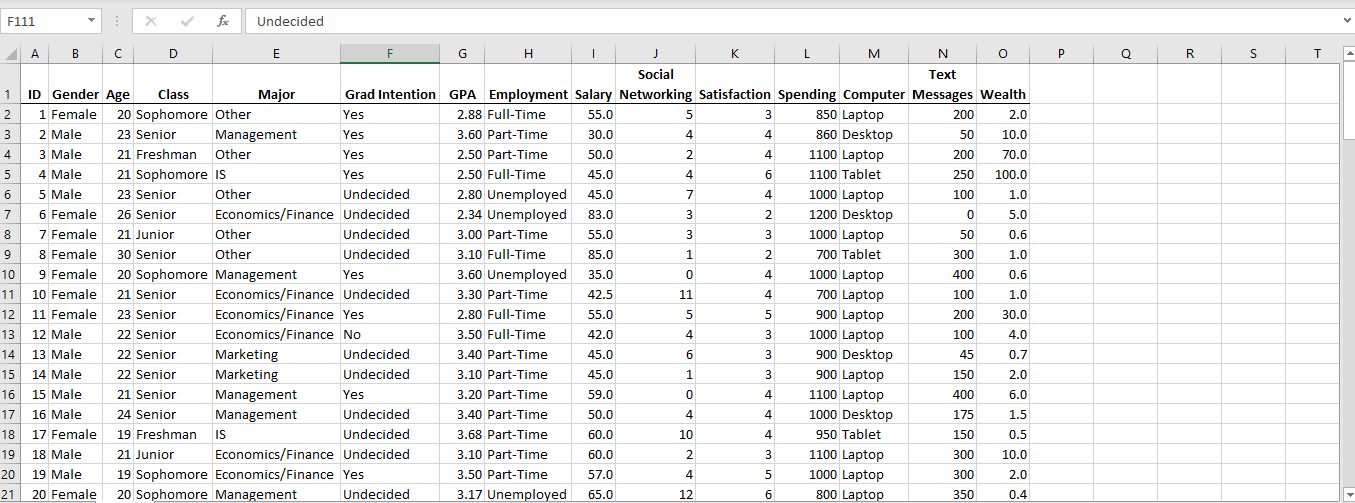1355x503 pixels.
Task: Select the Salary cell 57.0
Action: tap(594, 474)
